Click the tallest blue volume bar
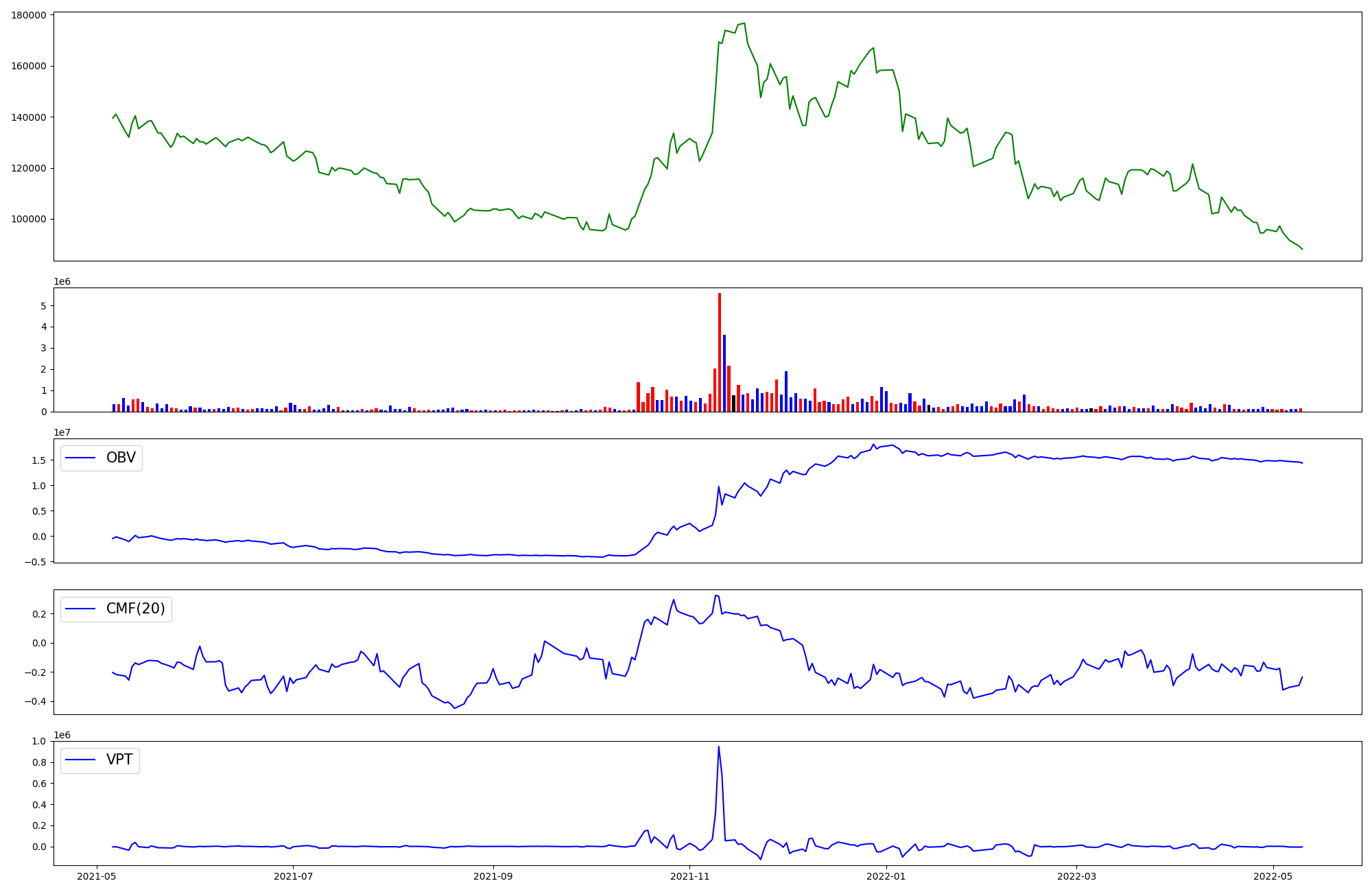This screenshot has height=892, width=1372. tap(724, 373)
